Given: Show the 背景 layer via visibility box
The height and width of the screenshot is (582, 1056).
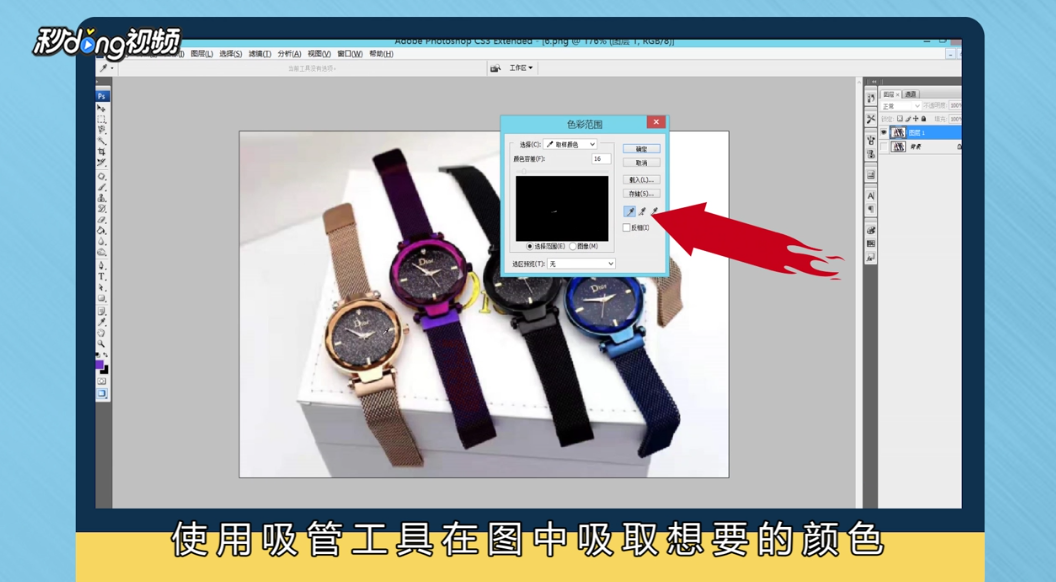Looking at the screenshot, I should pos(884,147).
